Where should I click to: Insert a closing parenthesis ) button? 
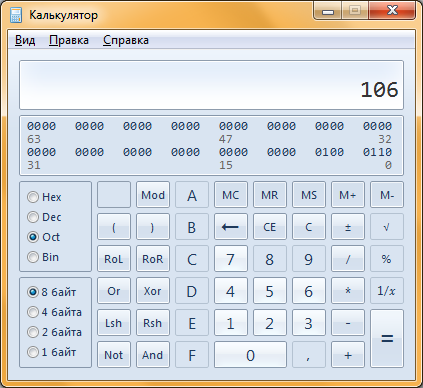[x=153, y=227]
